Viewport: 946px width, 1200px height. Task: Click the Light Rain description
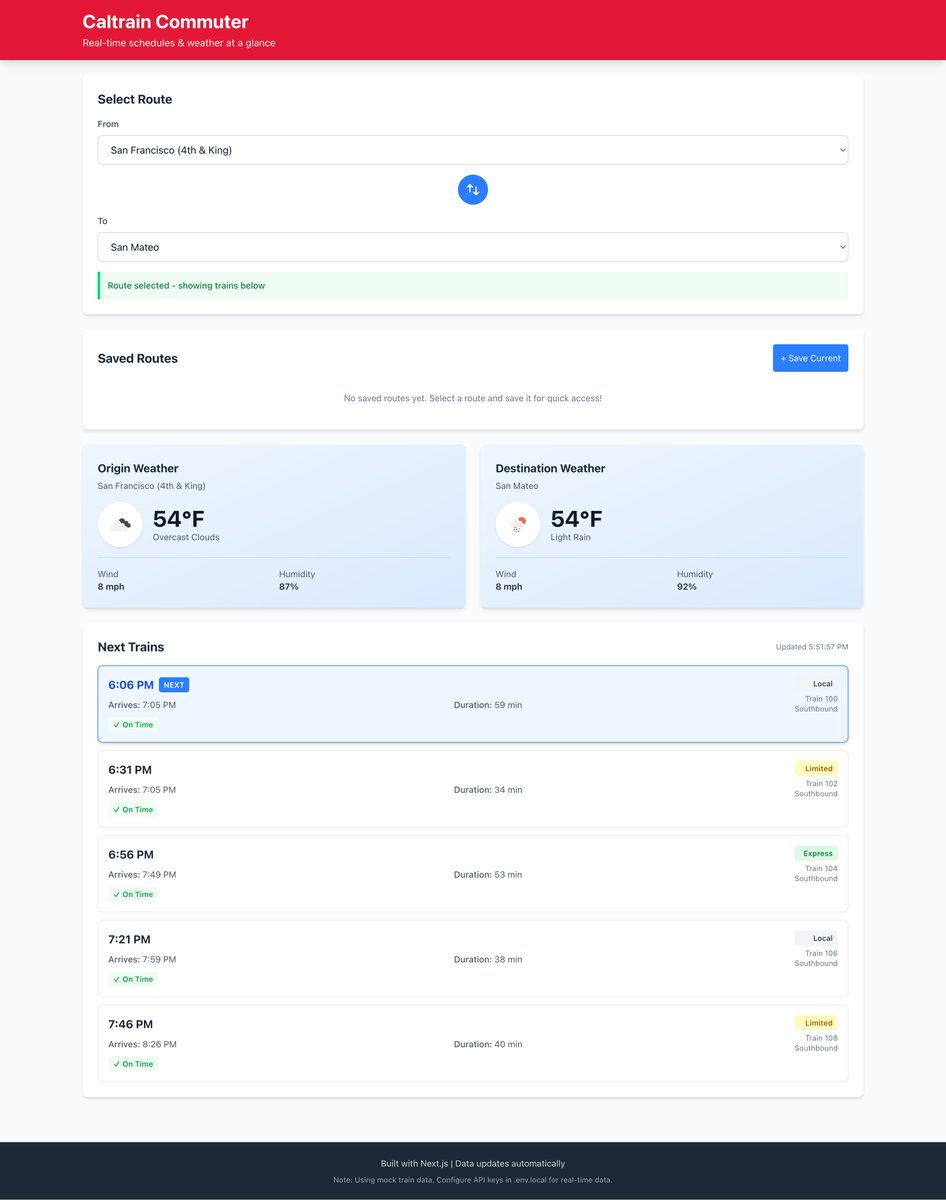pyautogui.click(x=572, y=538)
